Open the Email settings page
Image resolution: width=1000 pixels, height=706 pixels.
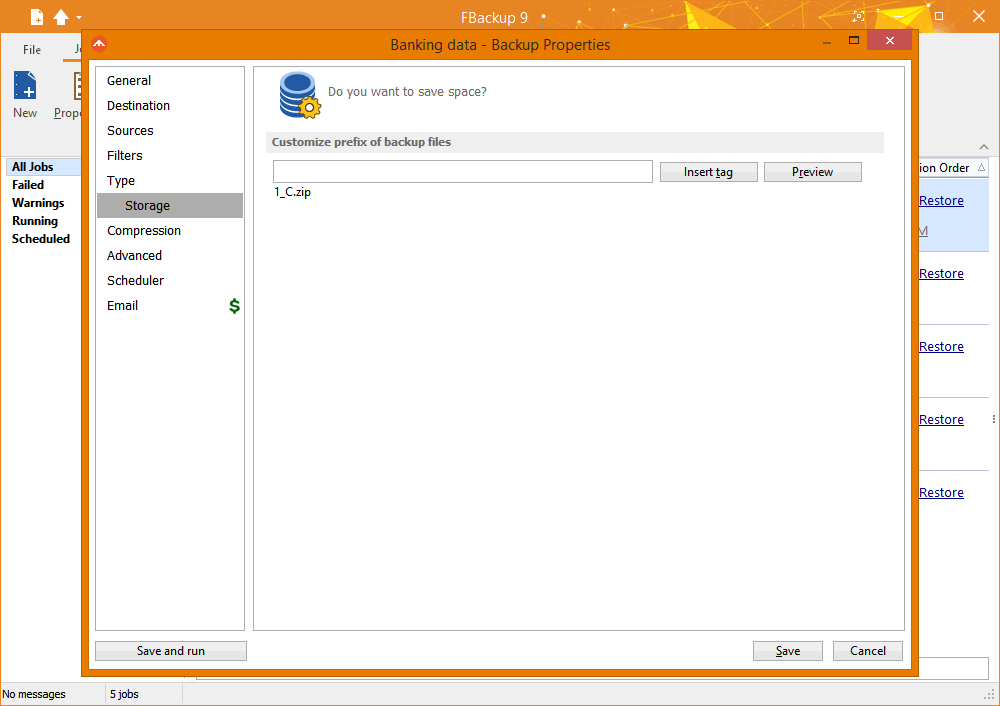pos(170,305)
